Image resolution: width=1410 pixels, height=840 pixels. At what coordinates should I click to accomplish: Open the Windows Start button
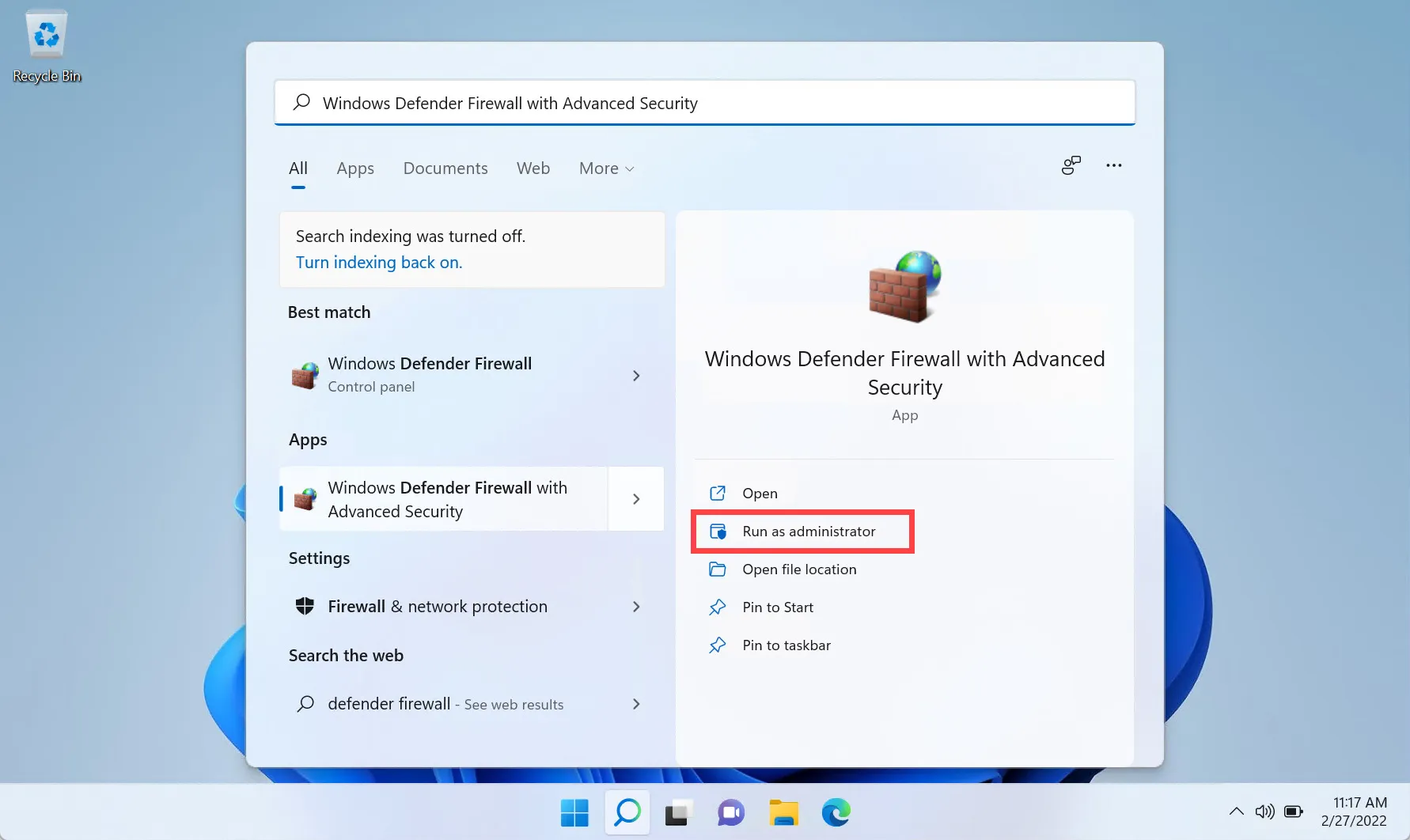pos(574,812)
